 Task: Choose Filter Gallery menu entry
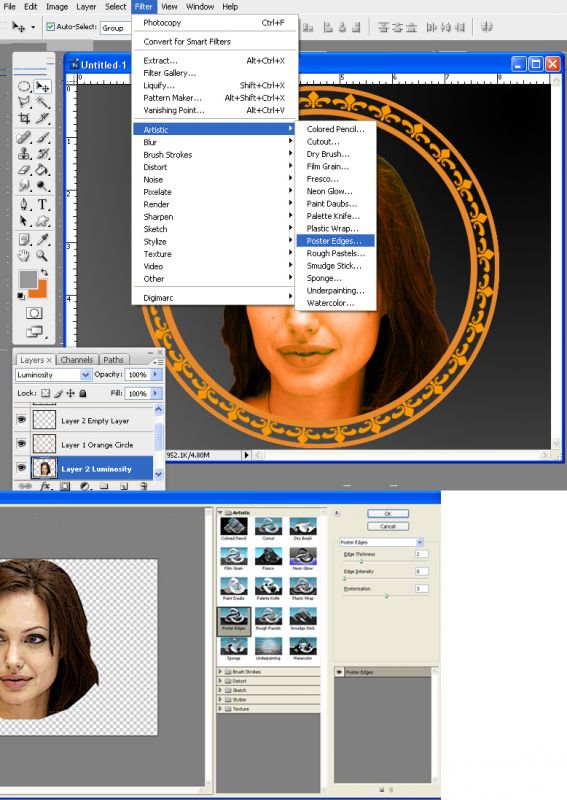[169, 73]
